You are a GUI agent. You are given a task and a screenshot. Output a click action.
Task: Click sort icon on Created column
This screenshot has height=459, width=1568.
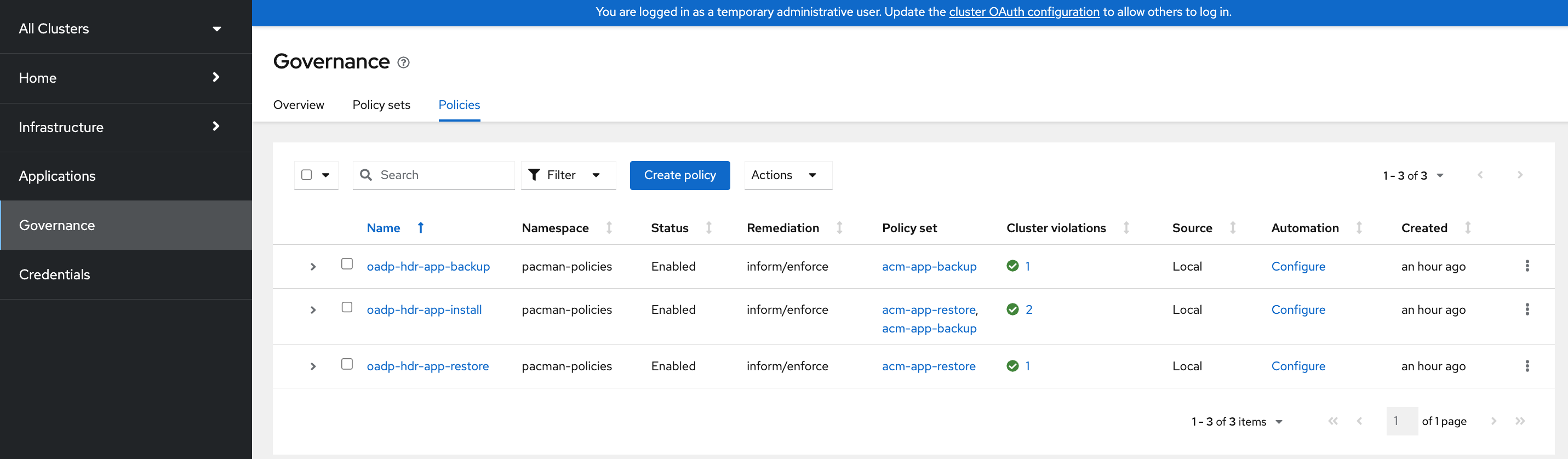coord(1468,228)
